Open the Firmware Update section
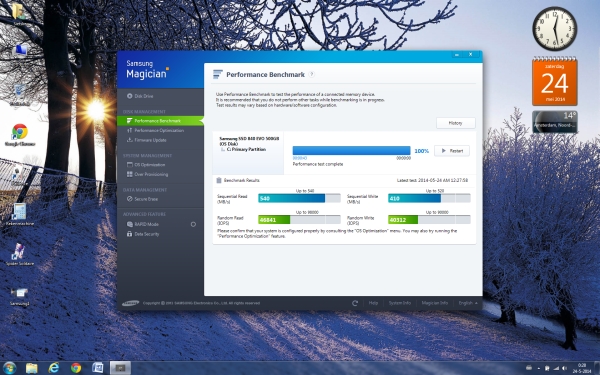 147,140
